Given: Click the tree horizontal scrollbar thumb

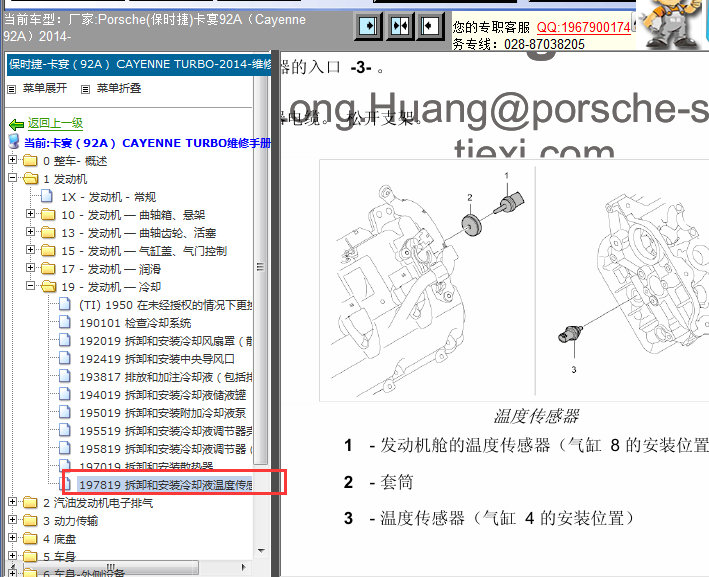Looking at the screenshot, I should (110, 567).
